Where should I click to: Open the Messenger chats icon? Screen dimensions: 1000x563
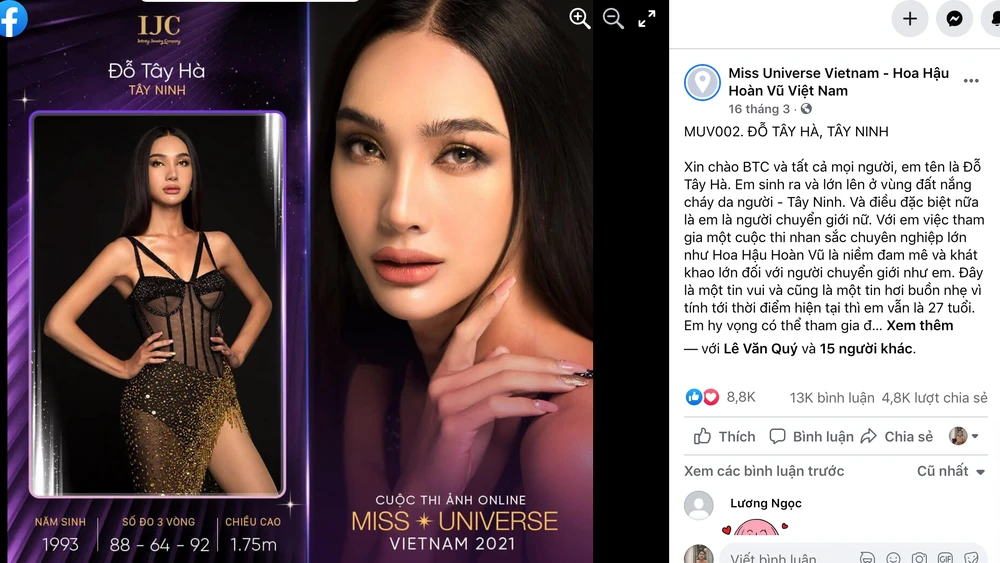[x=954, y=18]
